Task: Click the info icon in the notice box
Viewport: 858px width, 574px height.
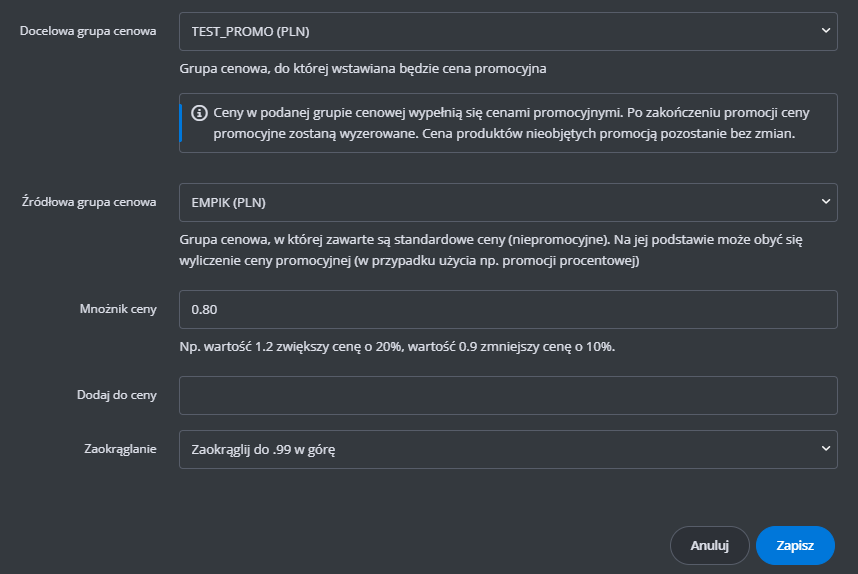Action: [x=200, y=113]
